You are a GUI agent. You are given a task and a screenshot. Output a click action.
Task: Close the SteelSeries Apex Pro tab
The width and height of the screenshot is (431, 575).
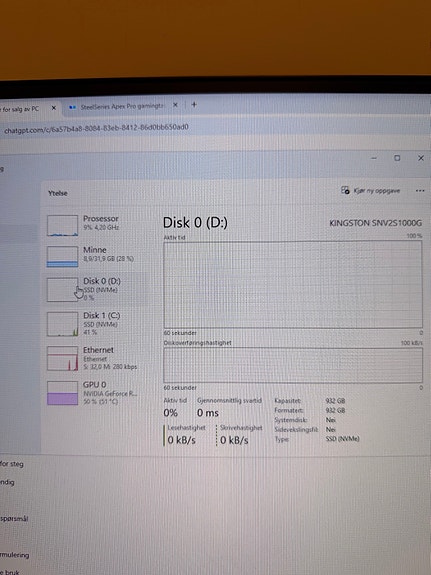(175, 105)
